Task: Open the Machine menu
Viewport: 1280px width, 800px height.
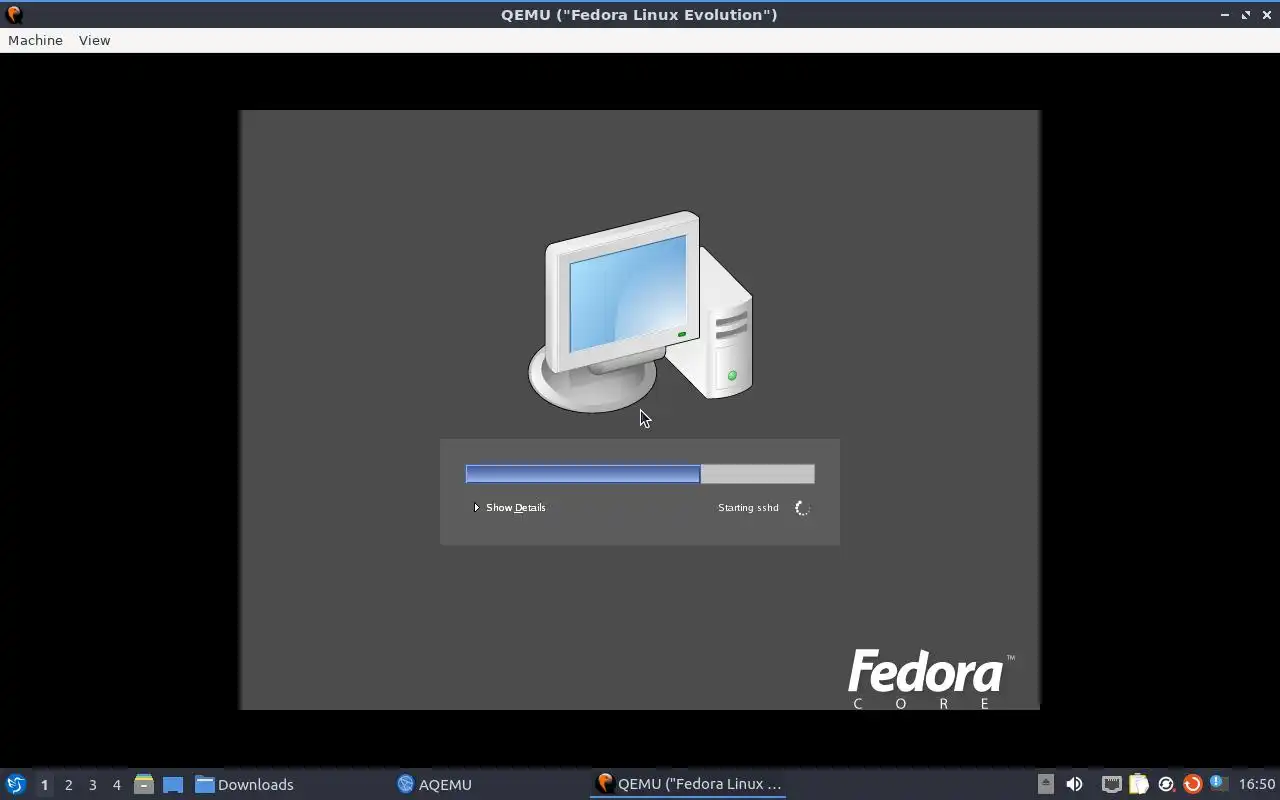Action: (35, 40)
